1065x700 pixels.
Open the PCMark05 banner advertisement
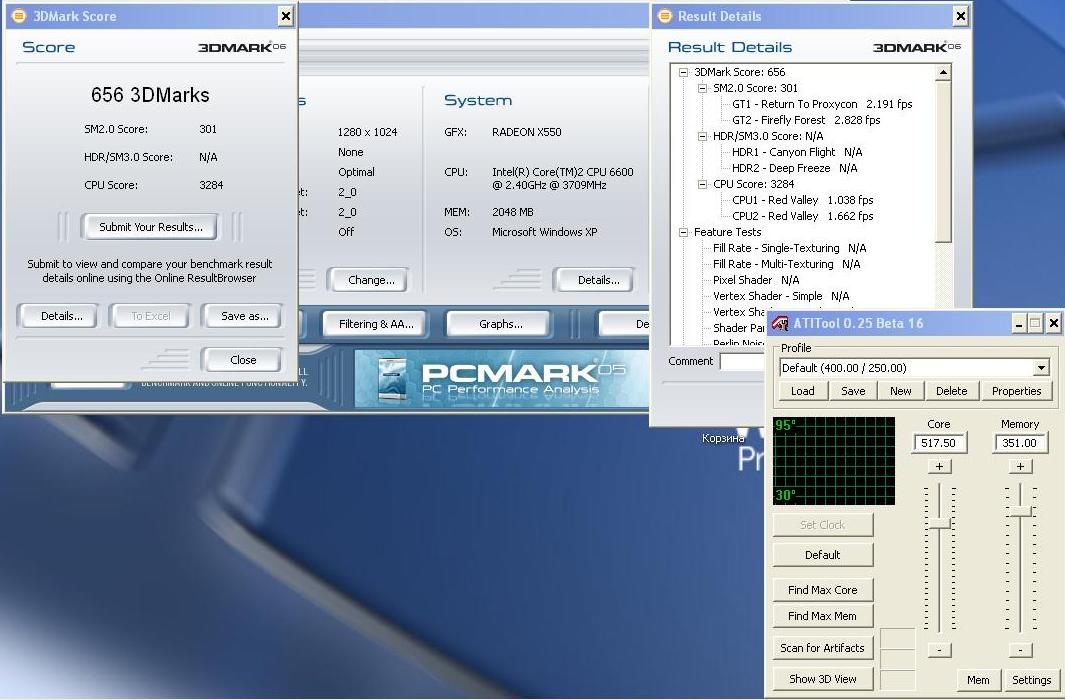(x=501, y=378)
